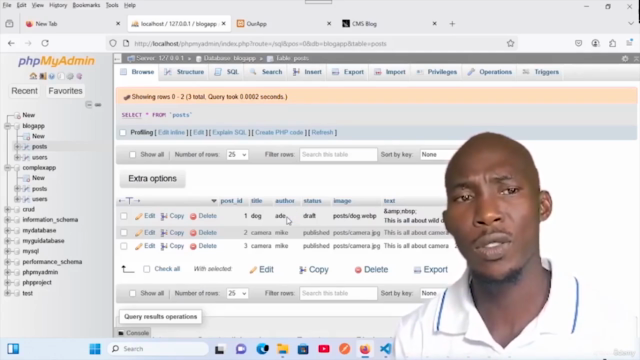Tick the Check all checkbox
640x360 pixels.
point(147,269)
